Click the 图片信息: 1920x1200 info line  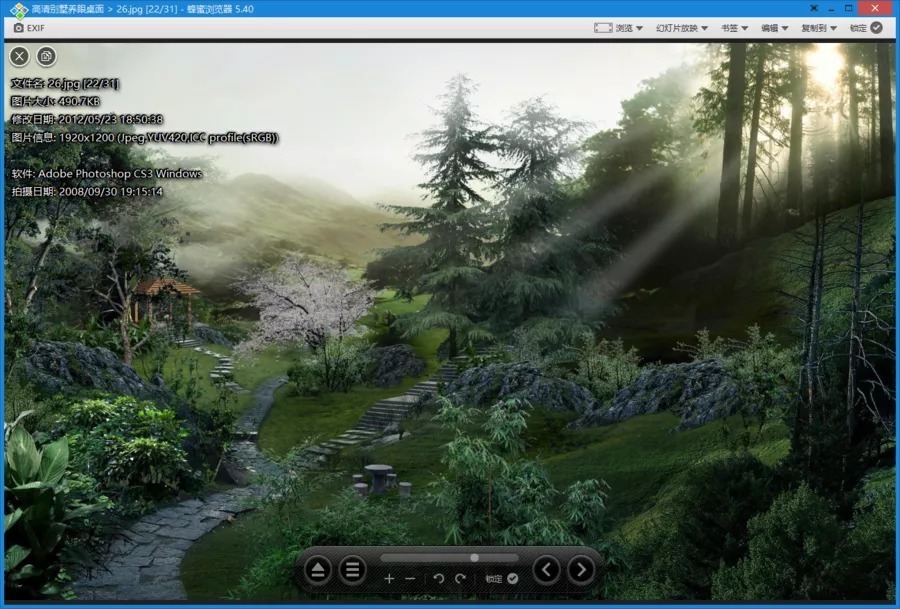[x=145, y=138]
